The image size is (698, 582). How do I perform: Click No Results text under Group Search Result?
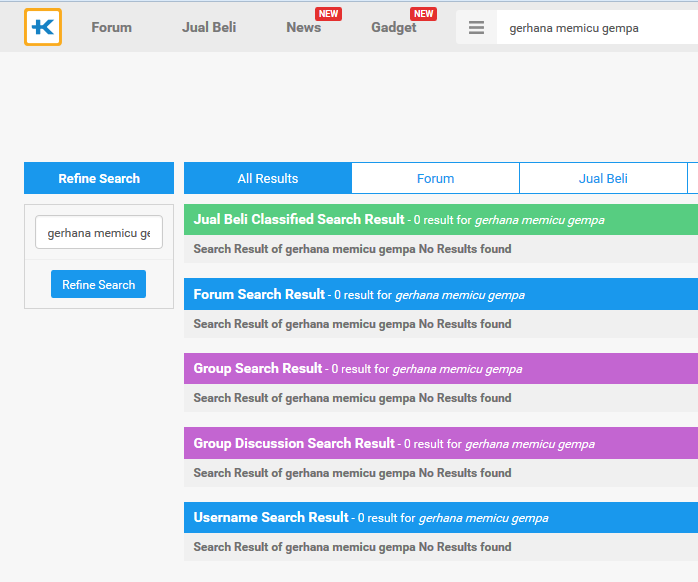[x=352, y=398]
